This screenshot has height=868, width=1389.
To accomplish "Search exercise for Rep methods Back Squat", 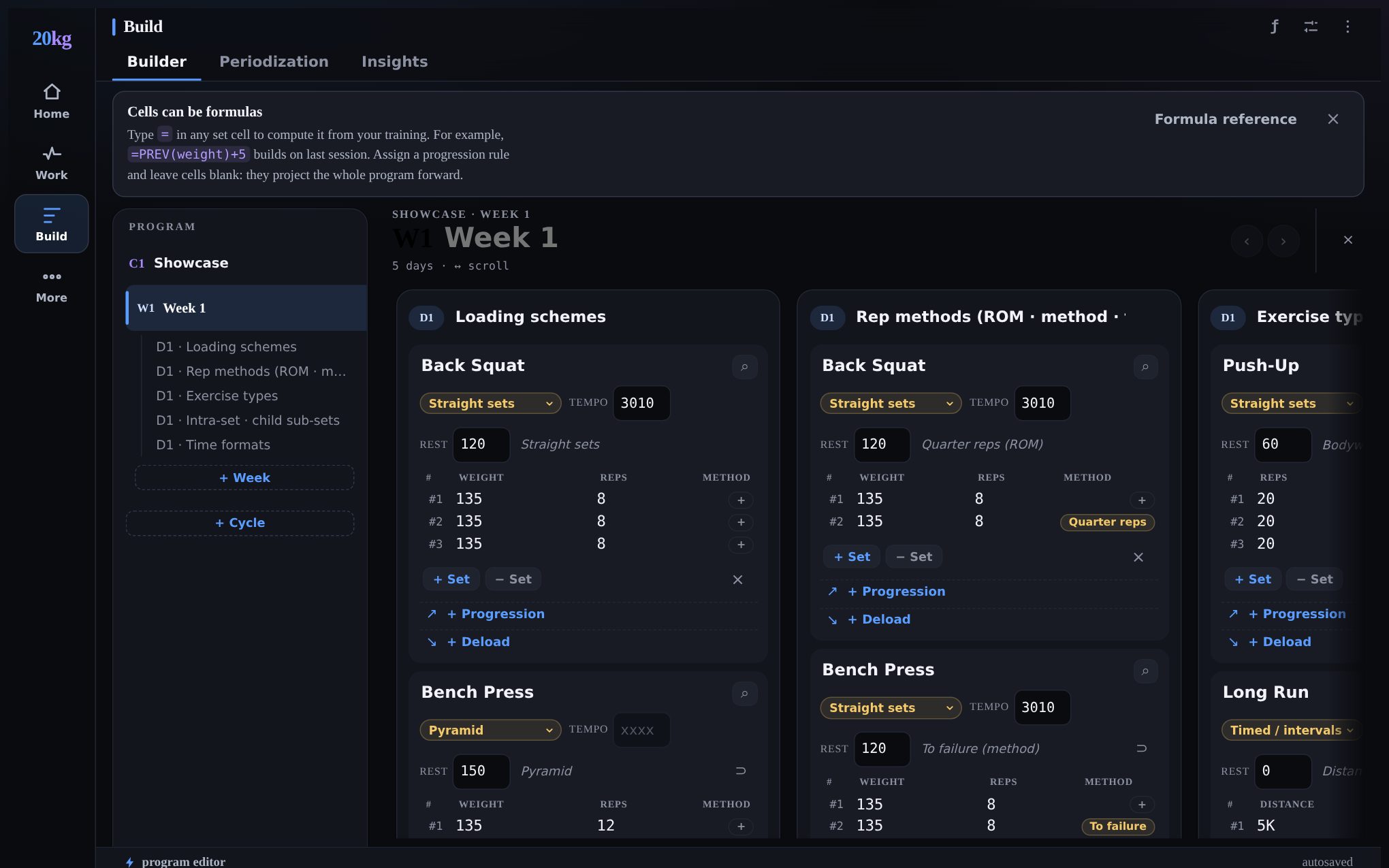I will (x=1145, y=367).
